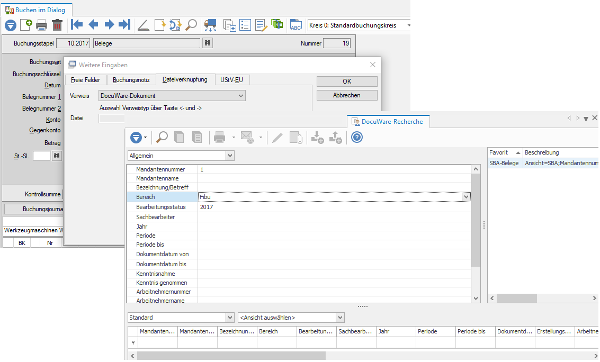This screenshot has width=600, height=362.
Task: Open the Bereich field dropdown arrow
Action: click(466, 197)
